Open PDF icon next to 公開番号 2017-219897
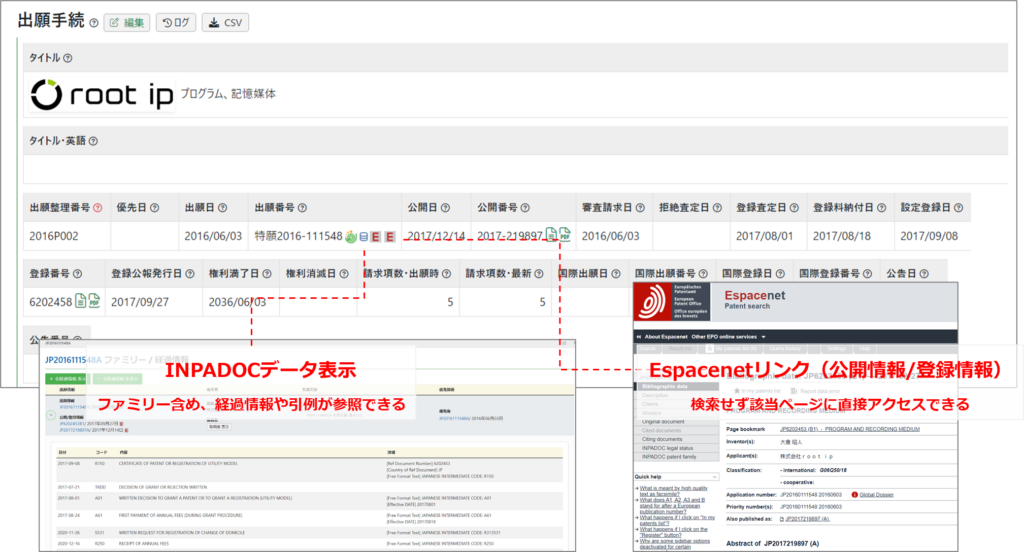 coord(565,236)
